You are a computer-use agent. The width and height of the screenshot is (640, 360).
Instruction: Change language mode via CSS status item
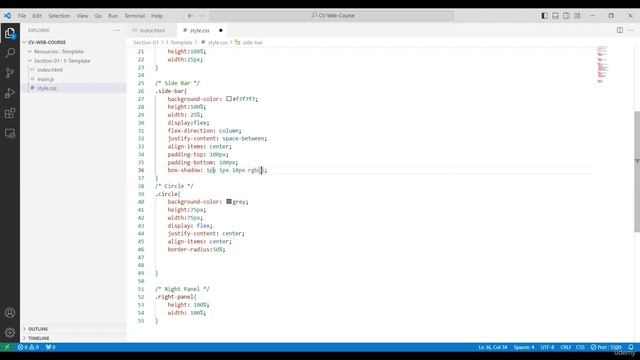click(x=580, y=347)
